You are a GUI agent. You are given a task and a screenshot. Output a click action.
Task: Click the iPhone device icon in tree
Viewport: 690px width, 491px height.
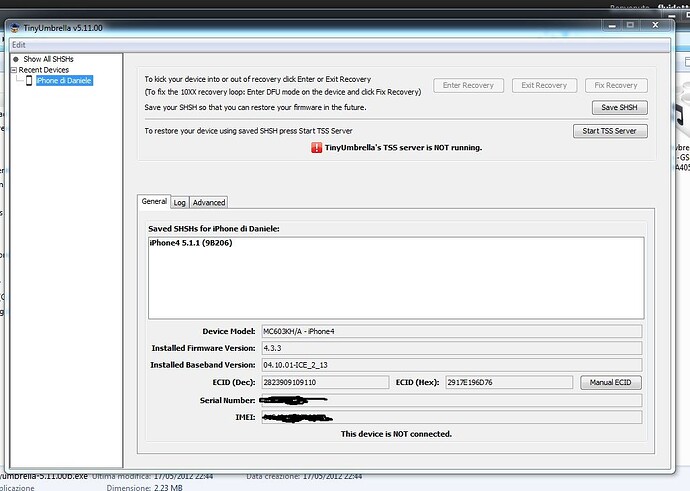pyautogui.click(x=29, y=81)
